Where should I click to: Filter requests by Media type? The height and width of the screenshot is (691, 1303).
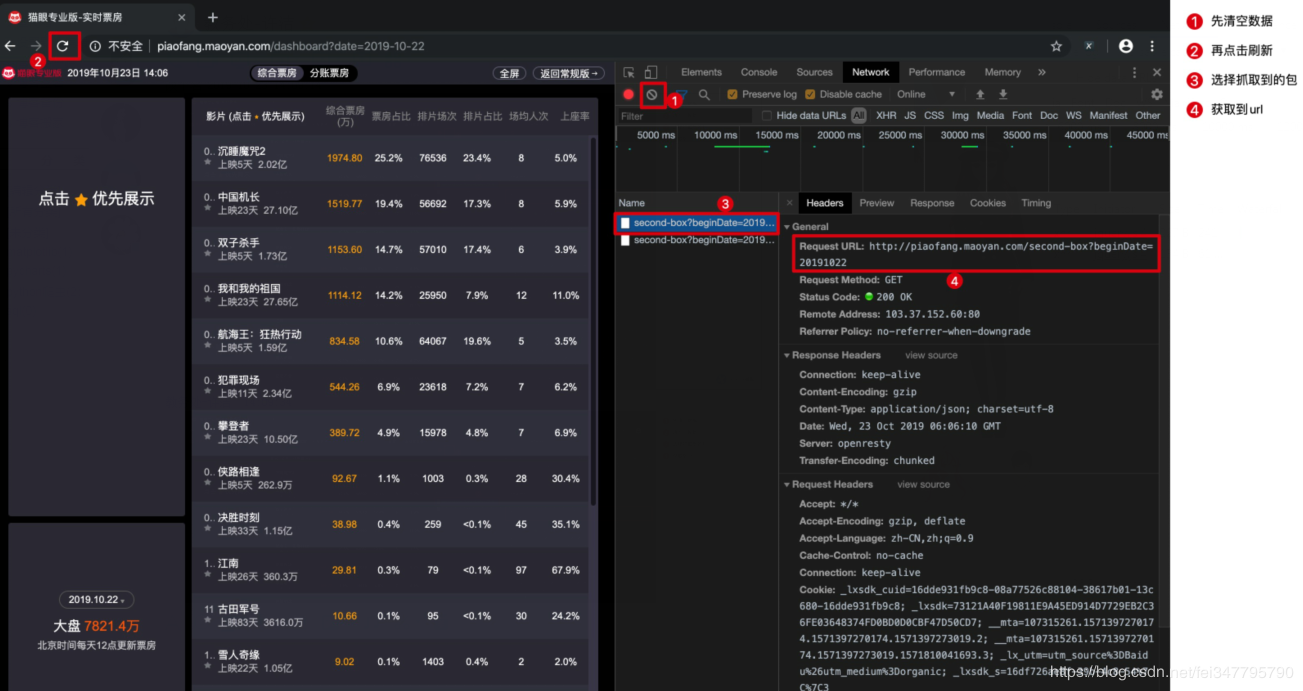[x=990, y=115]
